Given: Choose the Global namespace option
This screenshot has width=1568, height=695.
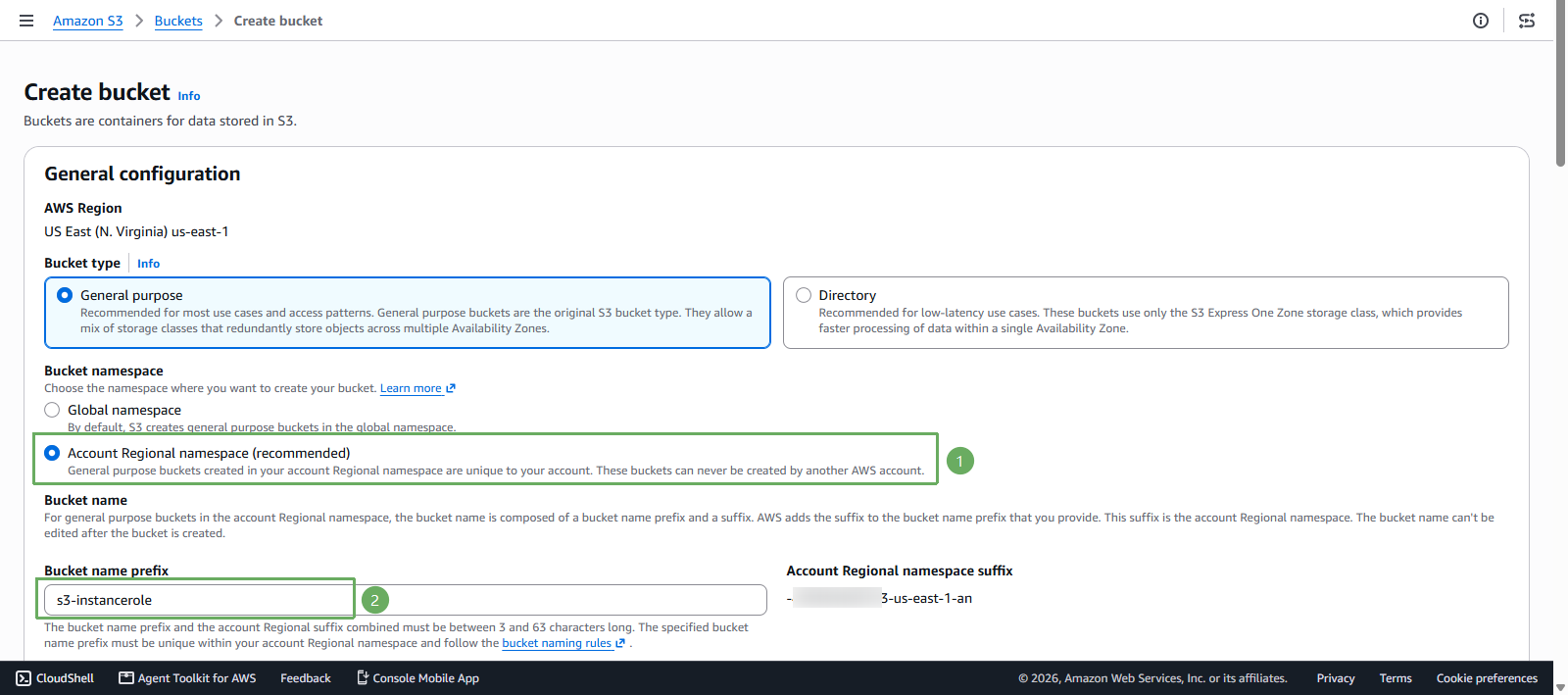Looking at the screenshot, I should coord(52,410).
